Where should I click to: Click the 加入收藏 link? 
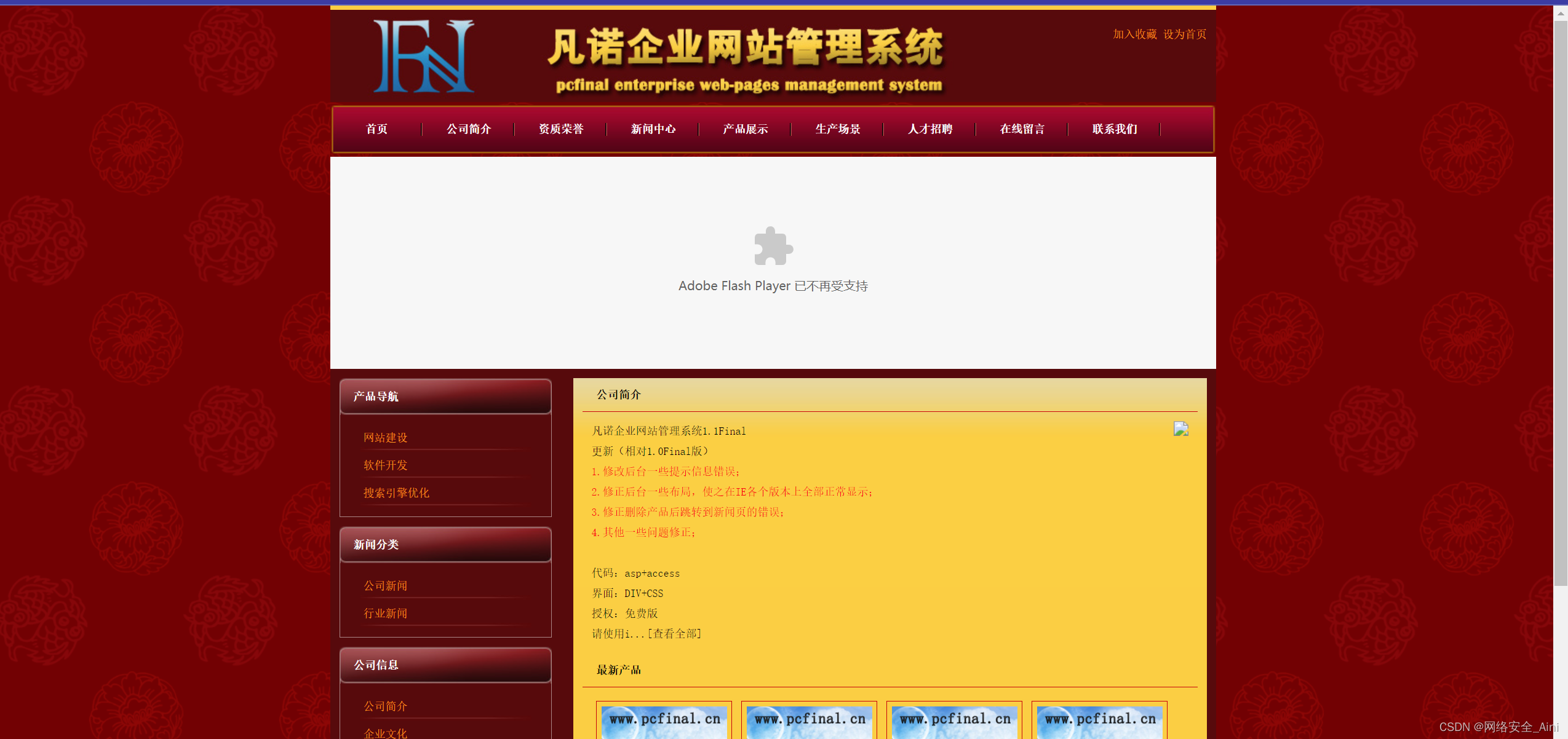coord(1134,34)
